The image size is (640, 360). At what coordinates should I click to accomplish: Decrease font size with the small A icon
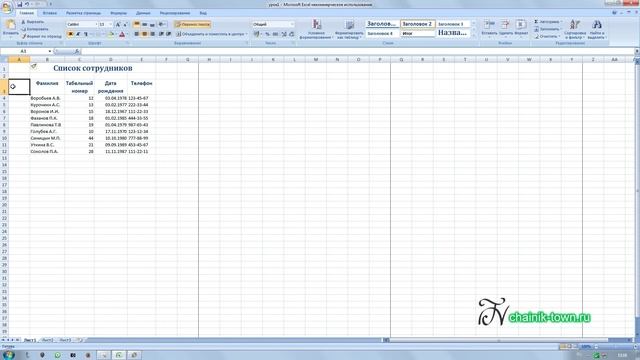coord(125,24)
